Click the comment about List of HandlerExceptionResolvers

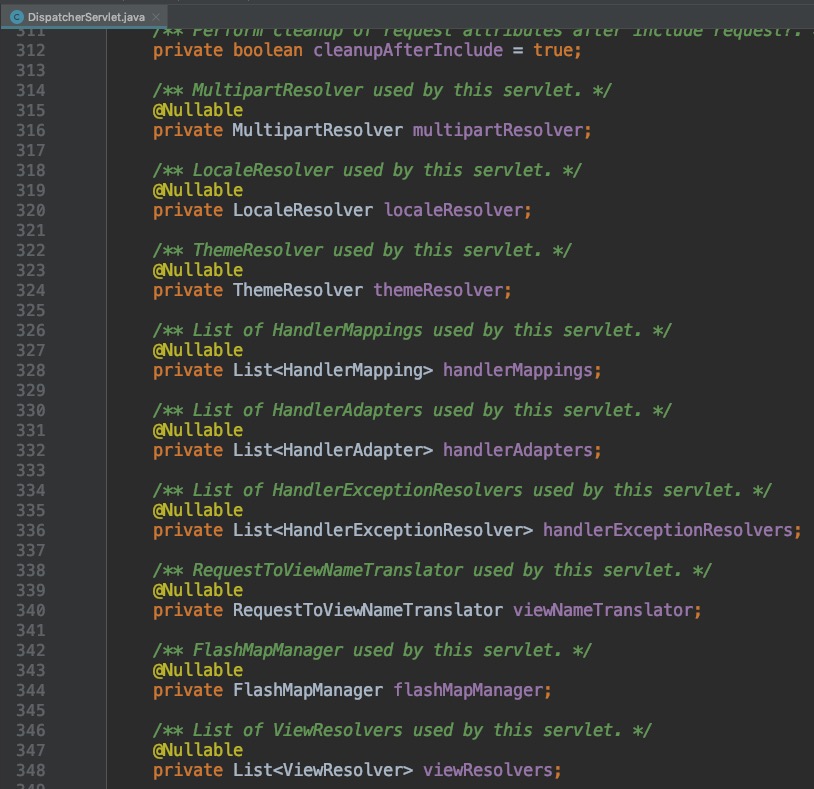coord(461,490)
